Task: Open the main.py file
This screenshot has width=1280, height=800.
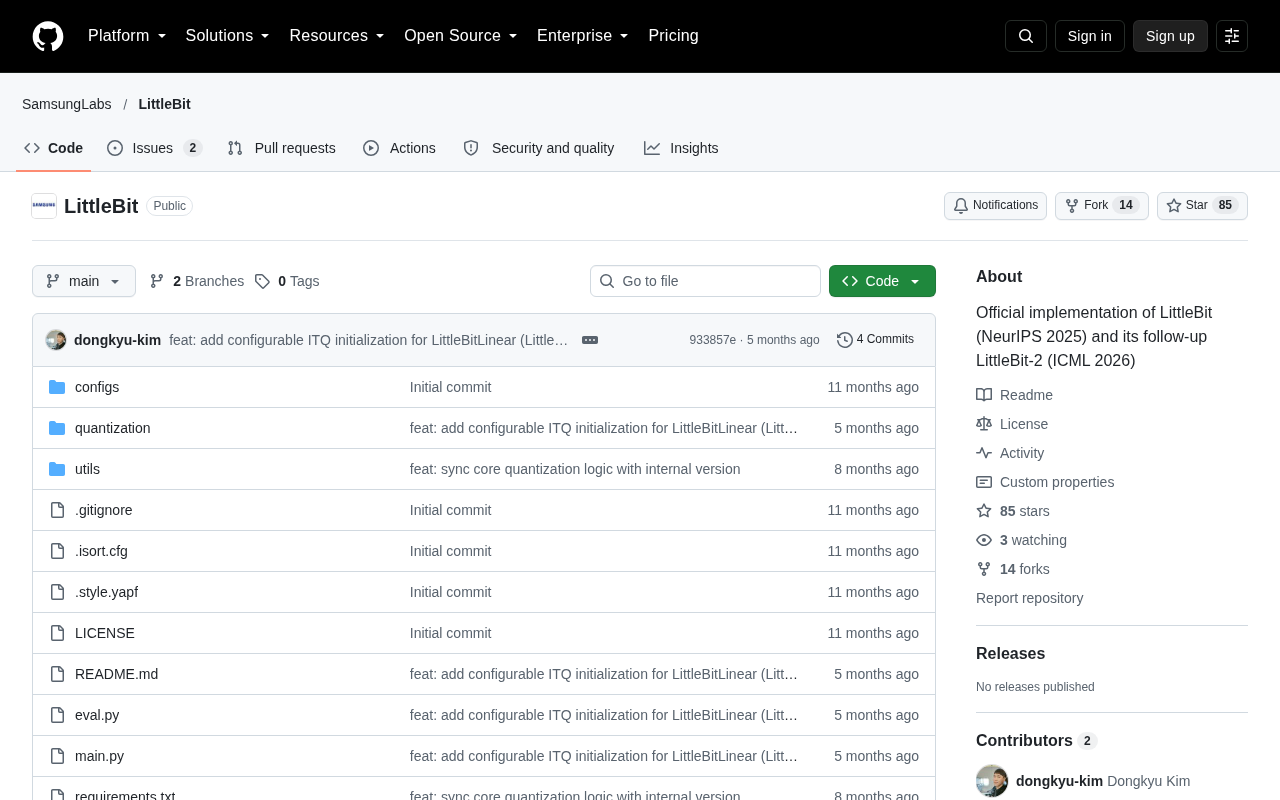Action: [99, 756]
